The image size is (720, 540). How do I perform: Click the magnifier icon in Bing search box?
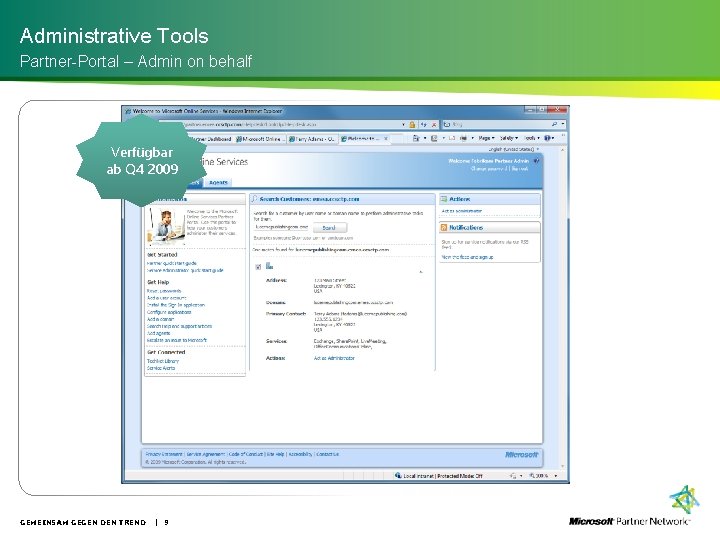(x=555, y=124)
